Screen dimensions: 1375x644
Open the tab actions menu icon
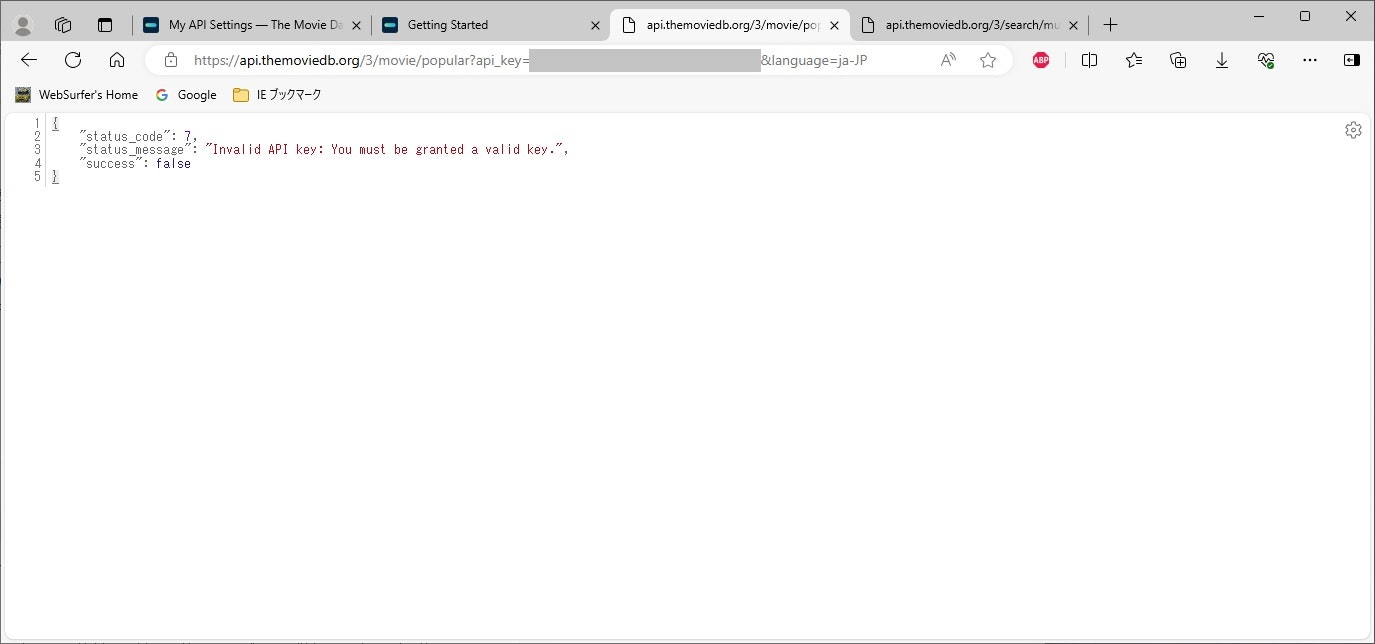[105, 25]
